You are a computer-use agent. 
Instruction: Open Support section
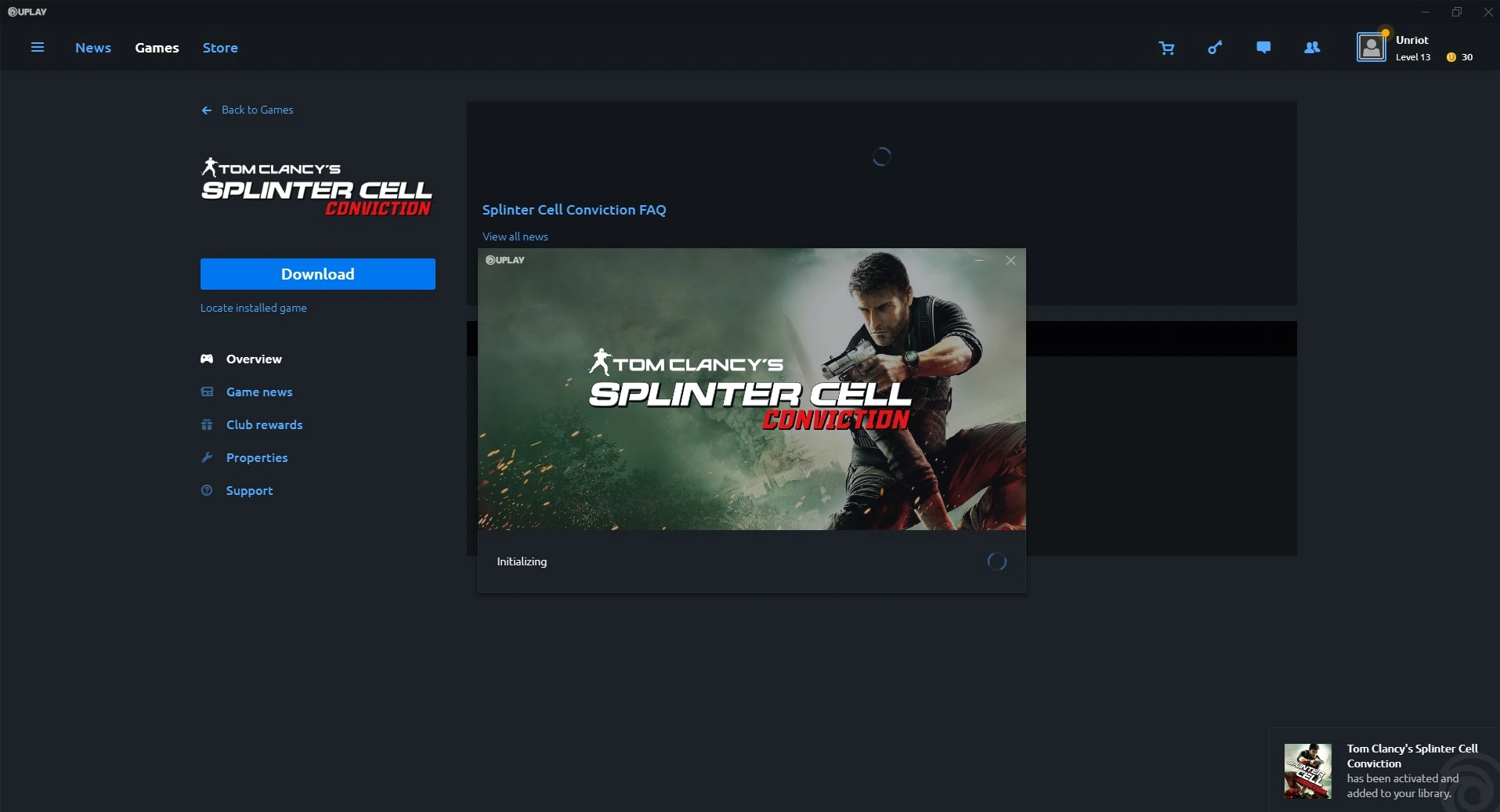[249, 490]
